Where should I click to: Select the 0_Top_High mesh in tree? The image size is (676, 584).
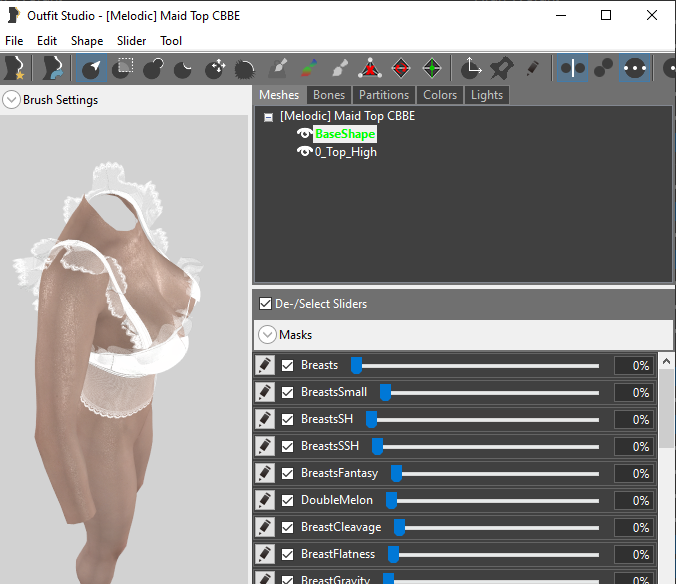(345, 152)
